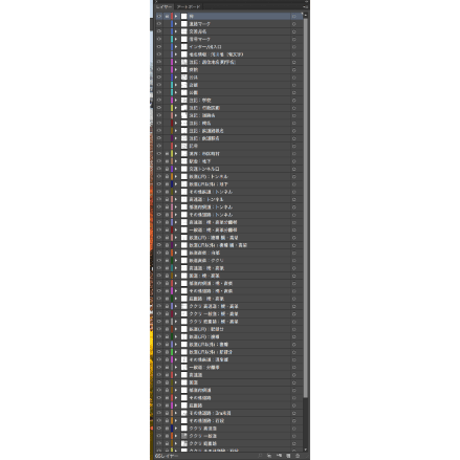This screenshot has height=460, width=460.
Task: Select the 都道府県道:トンネル layer name
Action: [211, 207]
